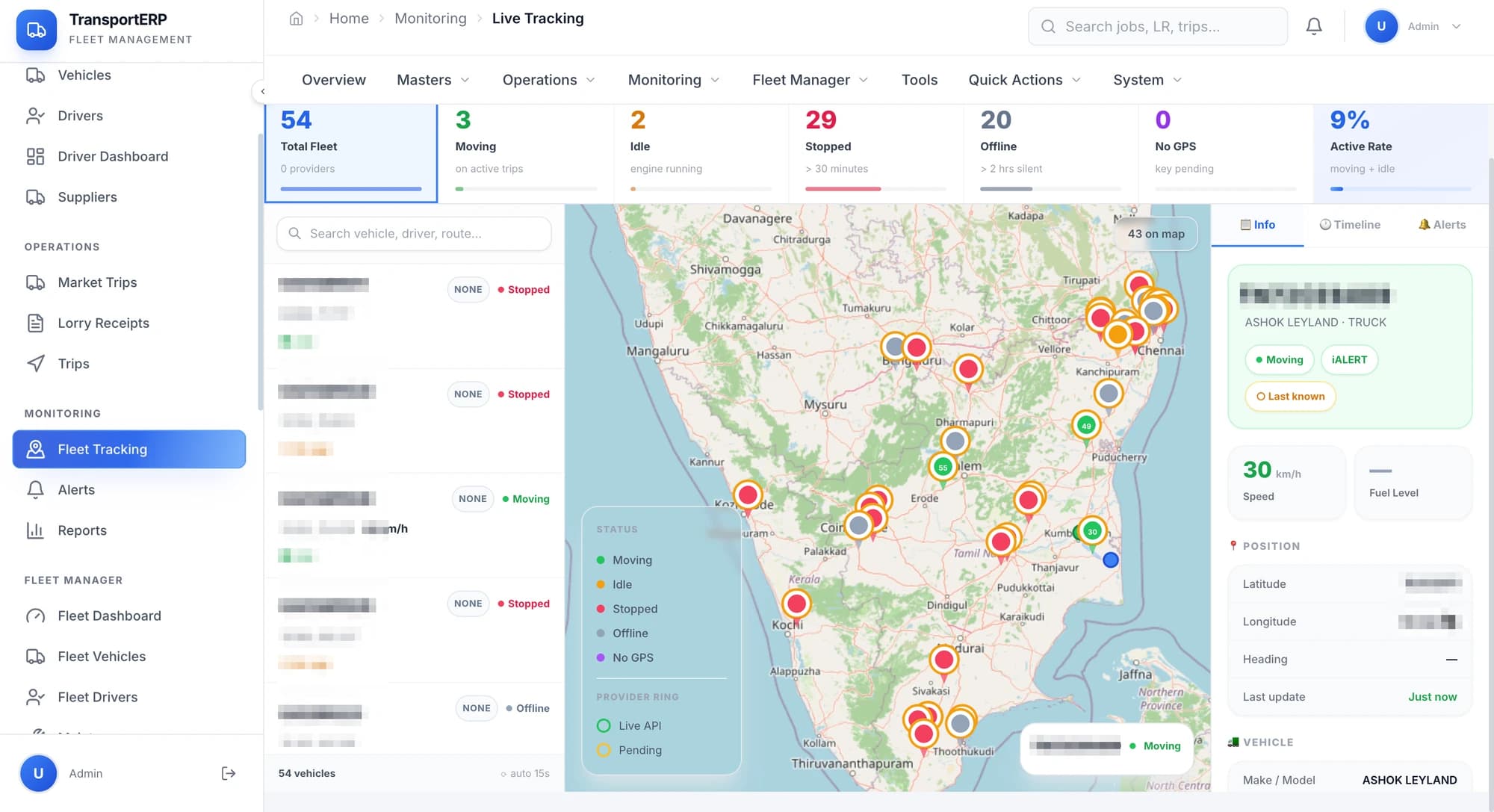
Task: Filter by the Offline status card
Action: 1050,153
